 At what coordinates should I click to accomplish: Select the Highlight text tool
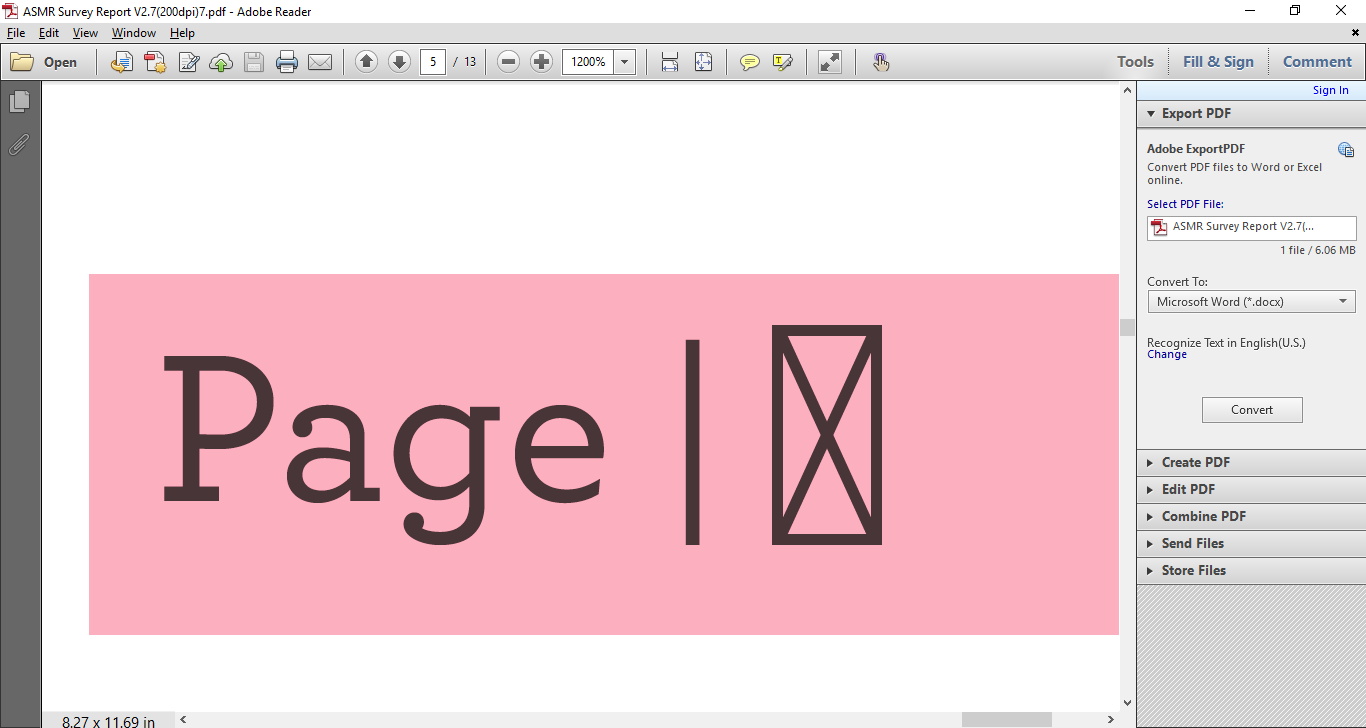(782, 62)
